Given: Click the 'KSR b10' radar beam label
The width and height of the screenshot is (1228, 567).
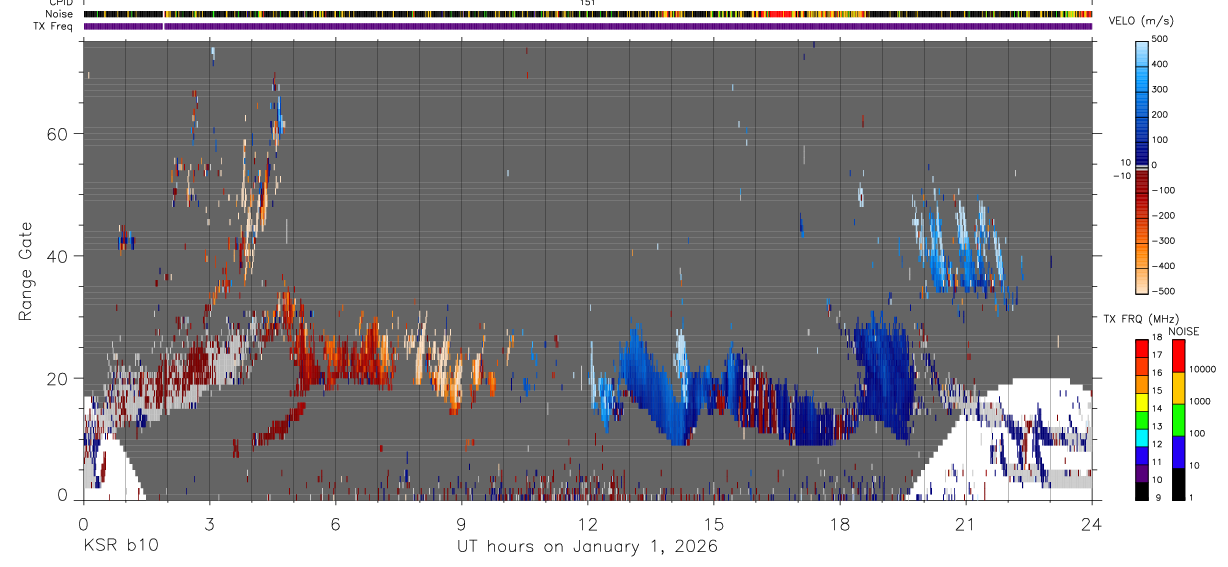Looking at the screenshot, I should [x=120, y=546].
